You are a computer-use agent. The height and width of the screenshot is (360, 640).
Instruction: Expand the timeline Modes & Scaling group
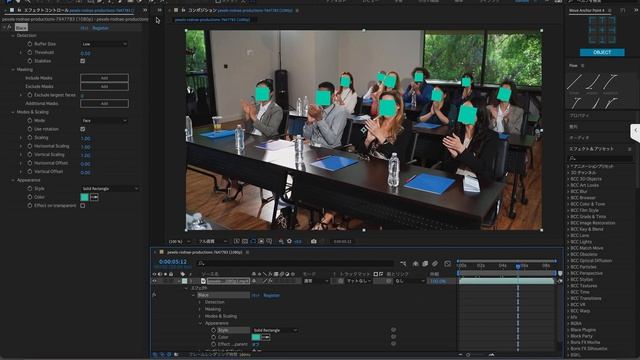(200, 316)
